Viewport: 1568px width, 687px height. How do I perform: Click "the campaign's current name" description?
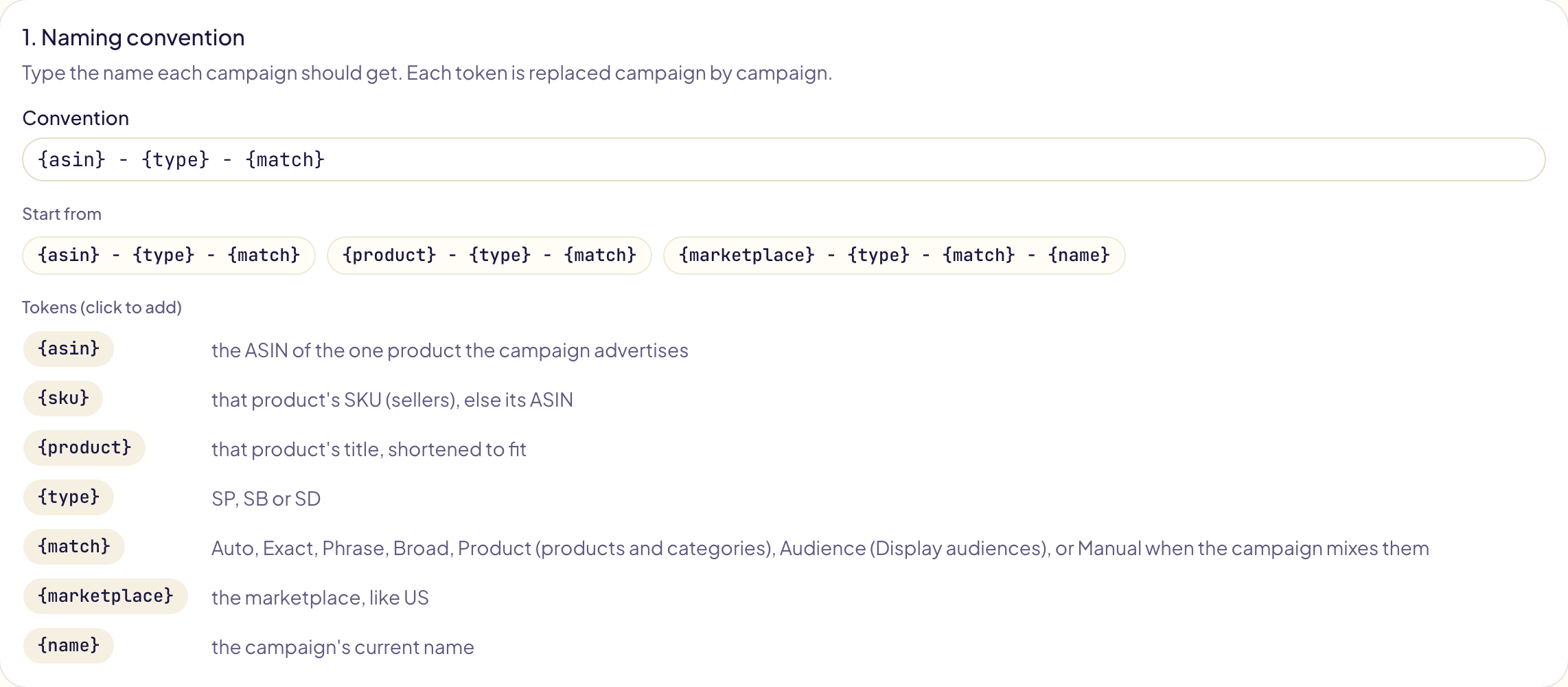point(343,647)
